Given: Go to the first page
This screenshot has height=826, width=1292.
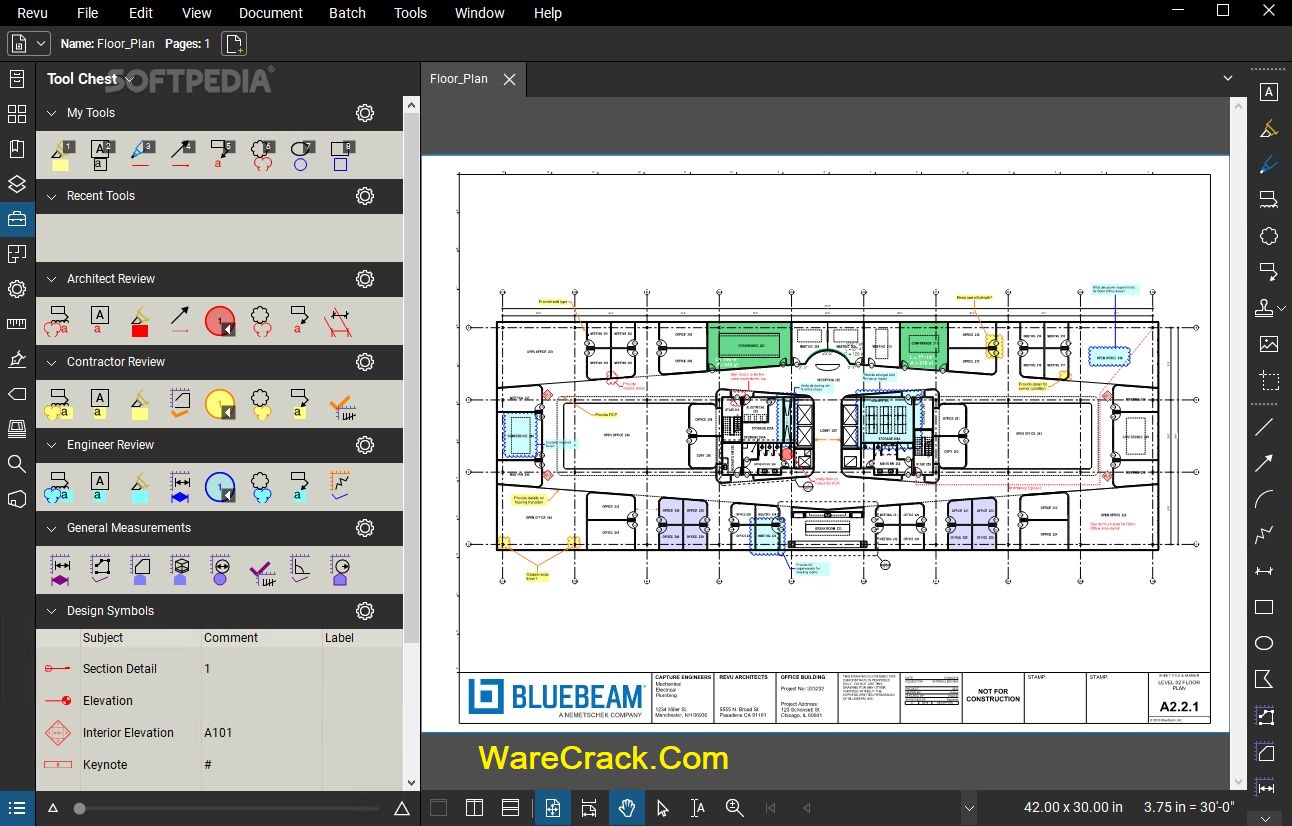Looking at the screenshot, I should pos(770,807).
